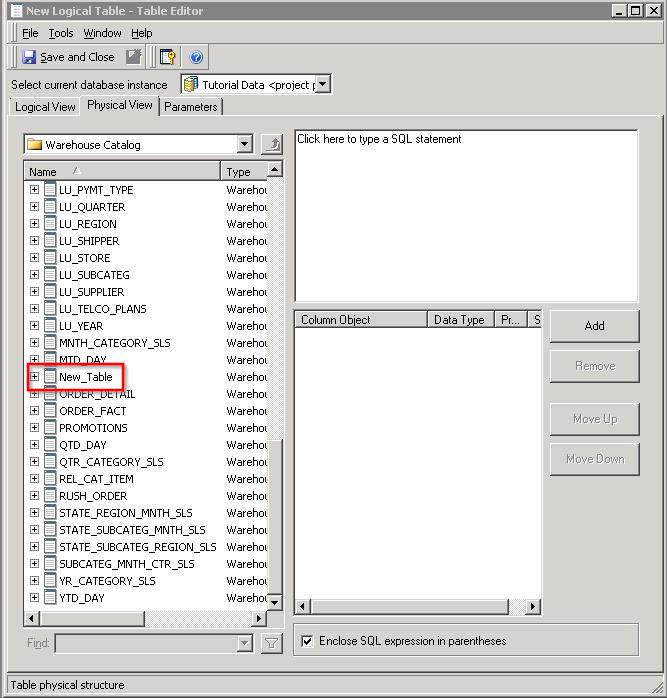Screen dimensions: 667x698
Task: Select the STATE_SUBCATEG_REGION_SLS table row
Action: (x=146, y=547)
